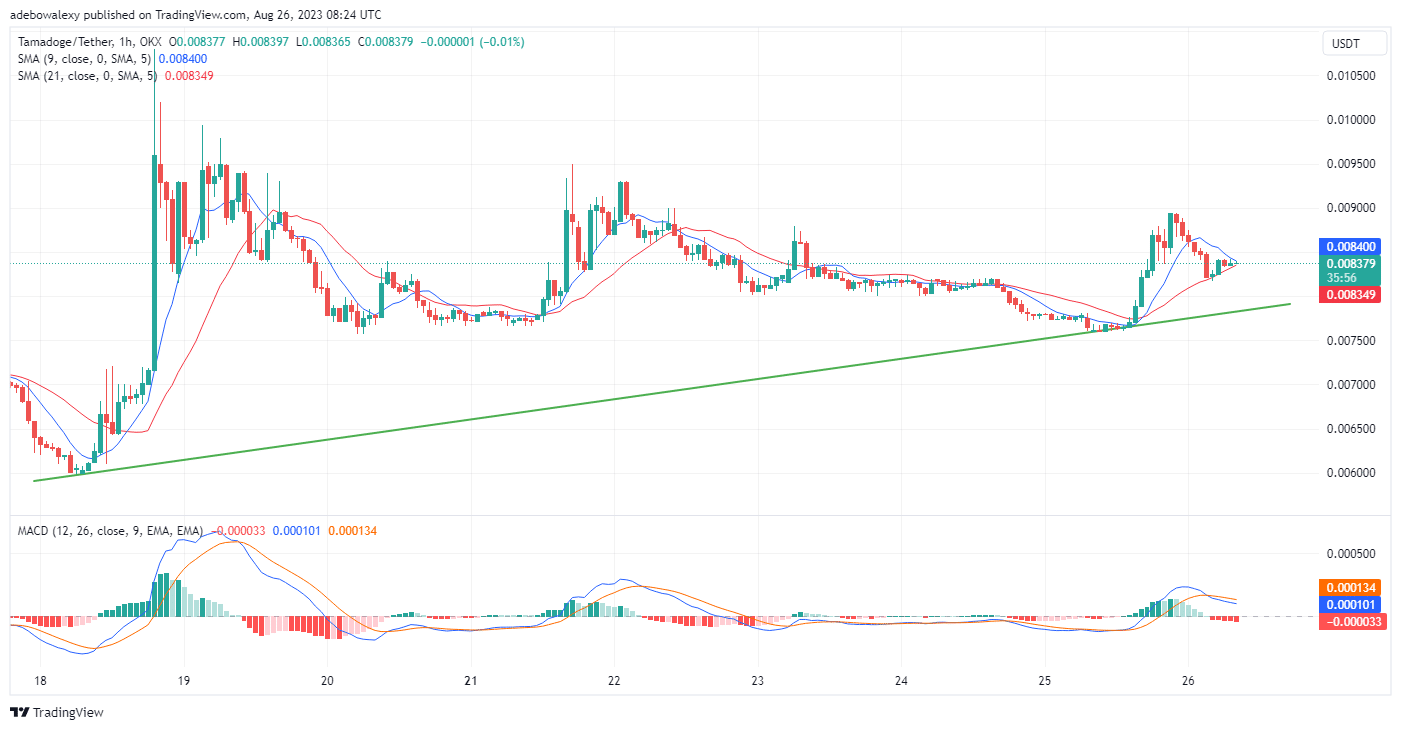Click date 22 on the time axis
The width and height of the screenshot is (1401, 730).
[614, 680]
